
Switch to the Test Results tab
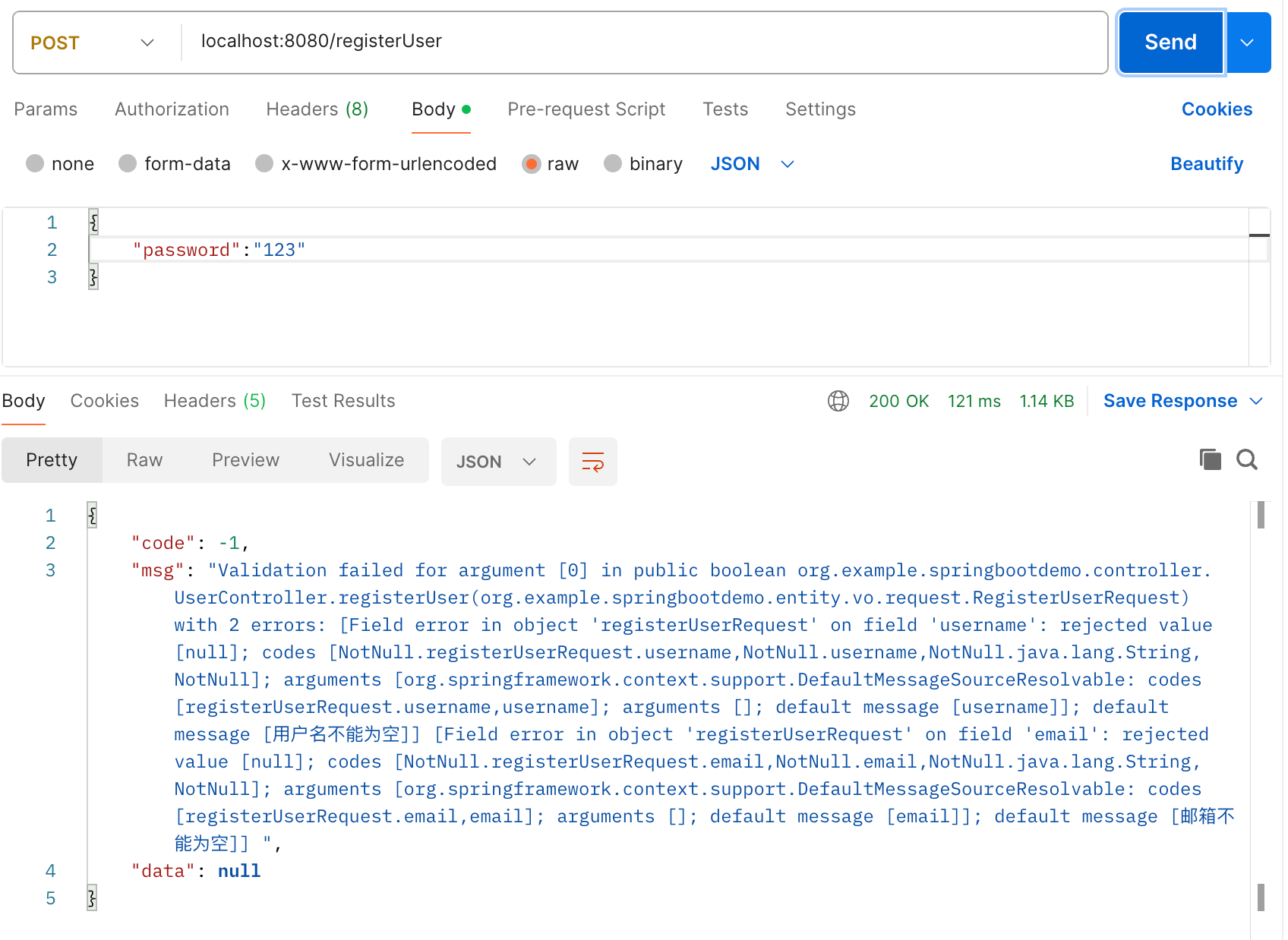343,401
